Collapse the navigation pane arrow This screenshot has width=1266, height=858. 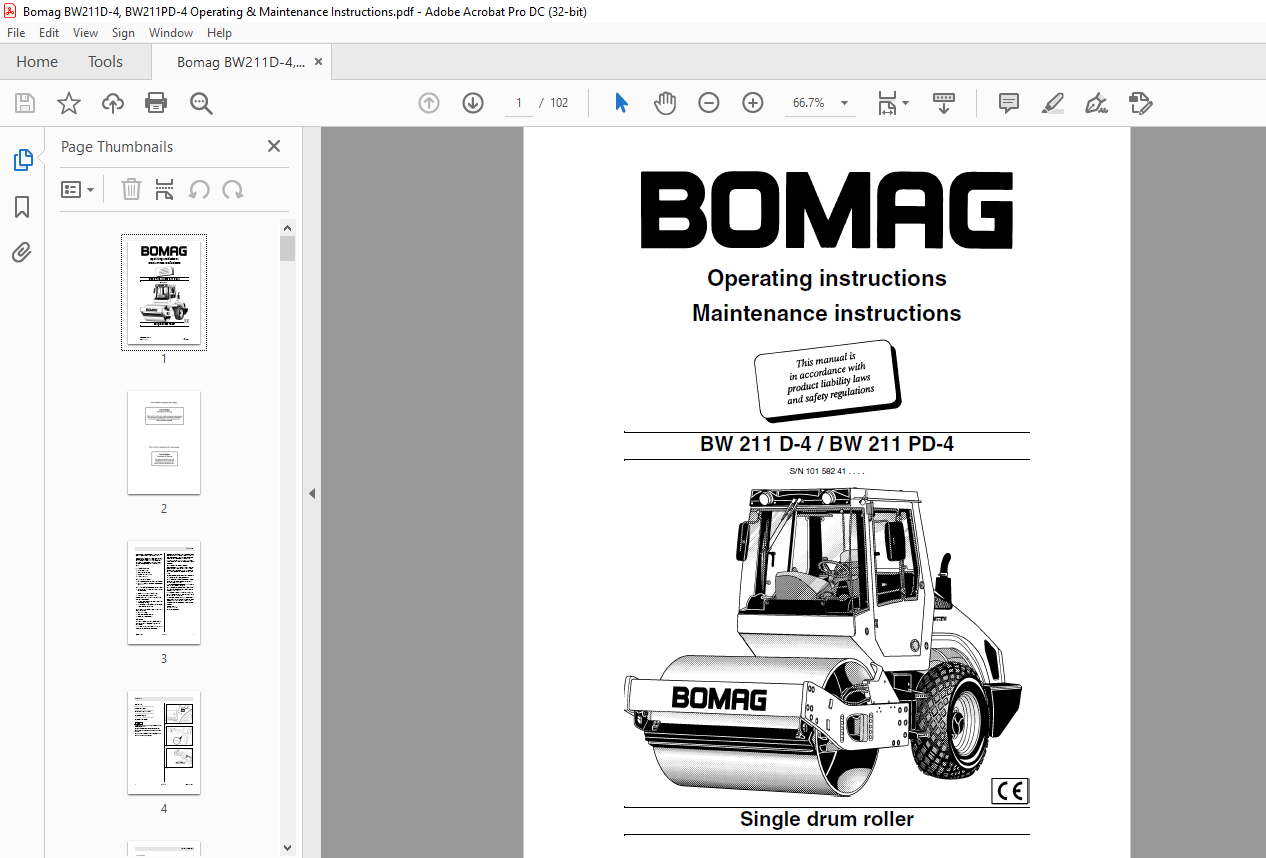(311, 493)
